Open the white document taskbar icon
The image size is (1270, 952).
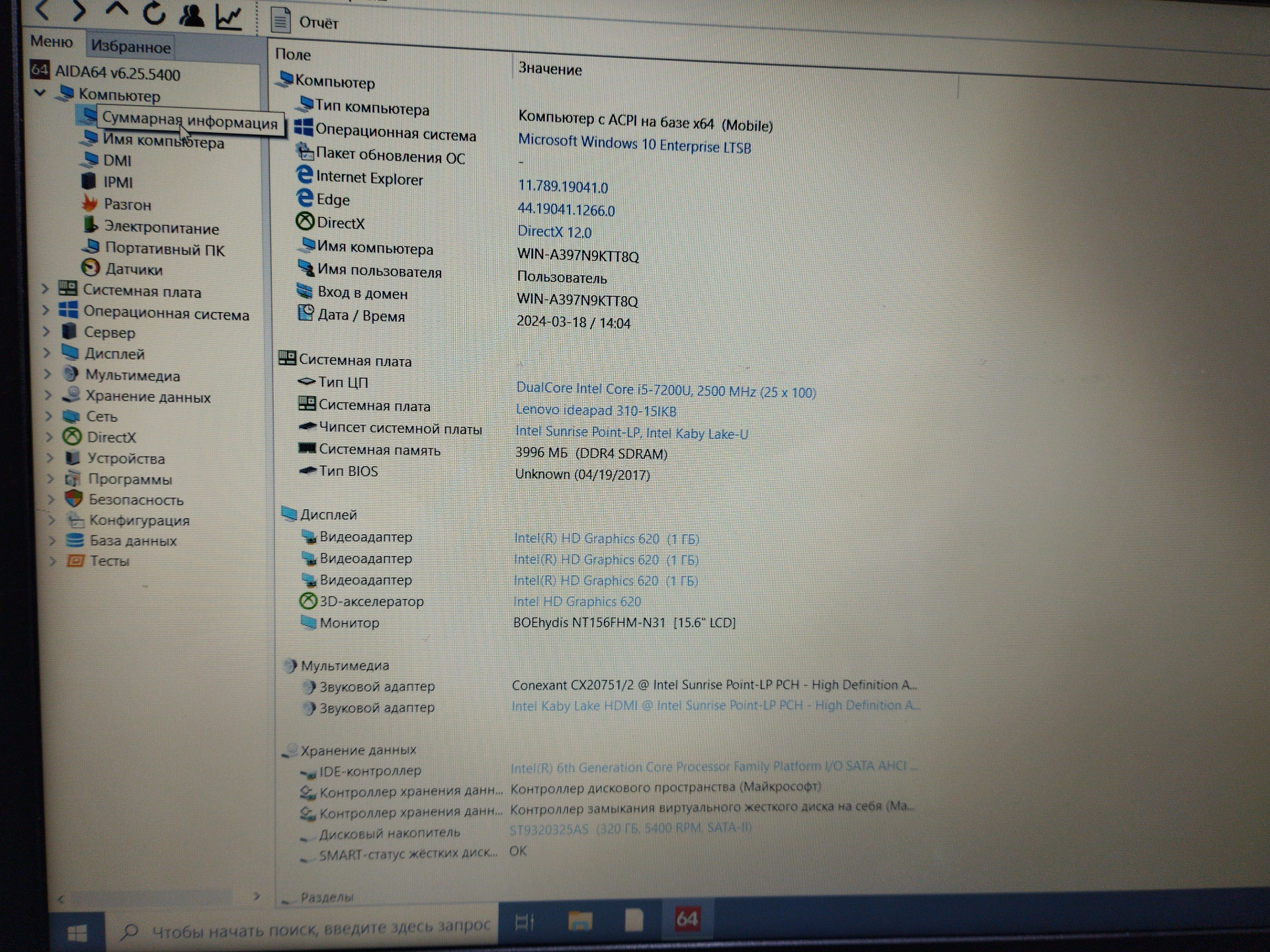634,919
